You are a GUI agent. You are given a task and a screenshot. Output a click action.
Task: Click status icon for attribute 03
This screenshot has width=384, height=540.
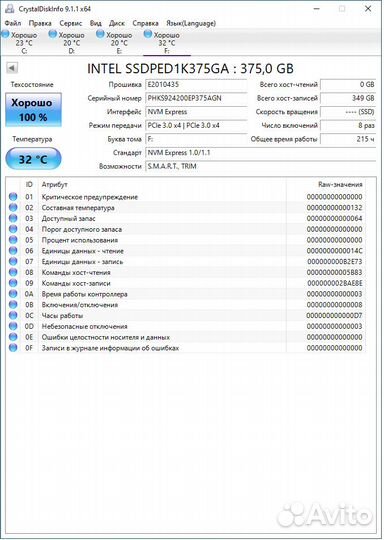pyautogui.click(x=13, y=218)
